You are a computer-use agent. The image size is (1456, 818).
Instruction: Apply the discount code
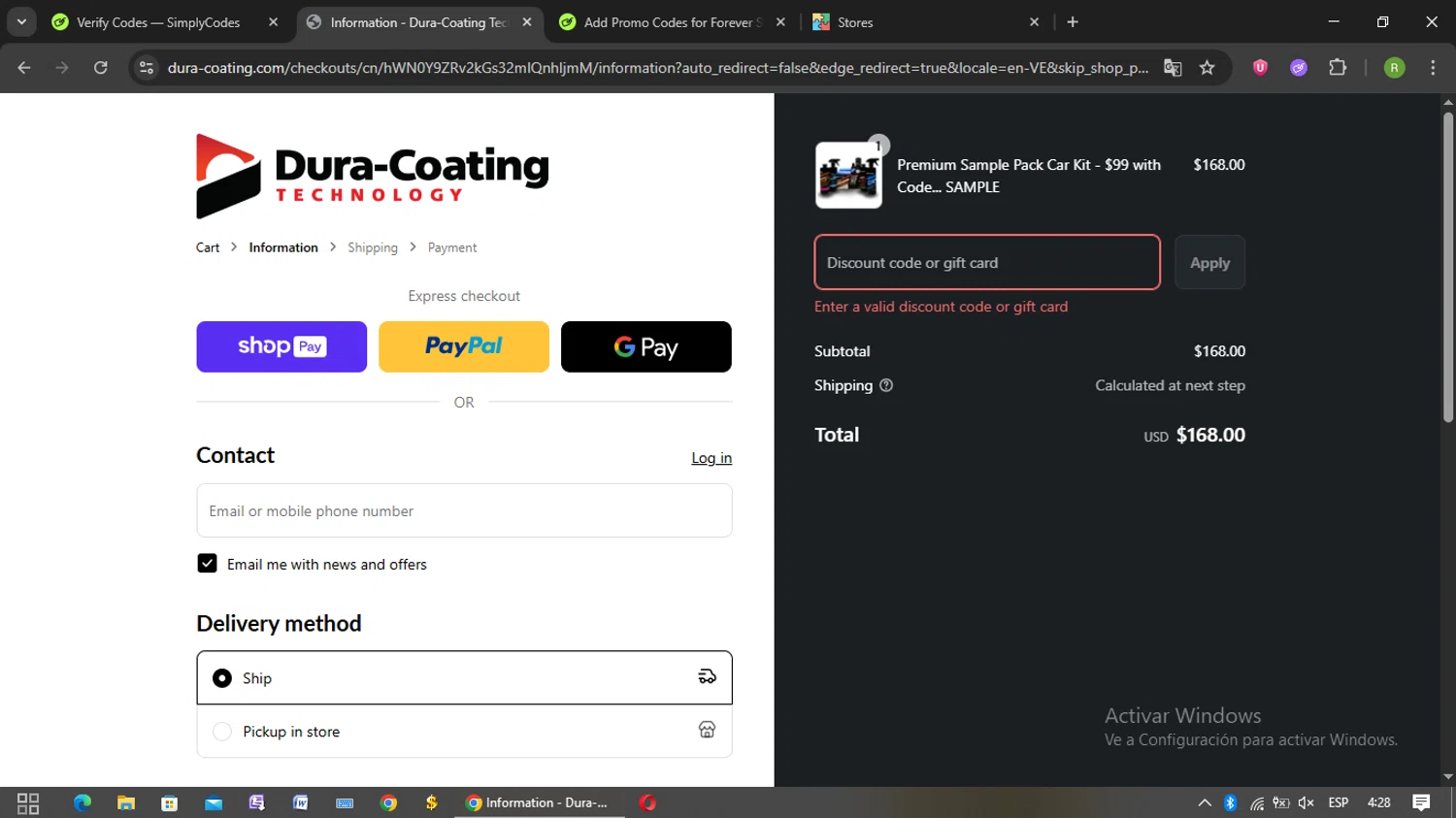pyautogui.click(x=1209, y=262)
